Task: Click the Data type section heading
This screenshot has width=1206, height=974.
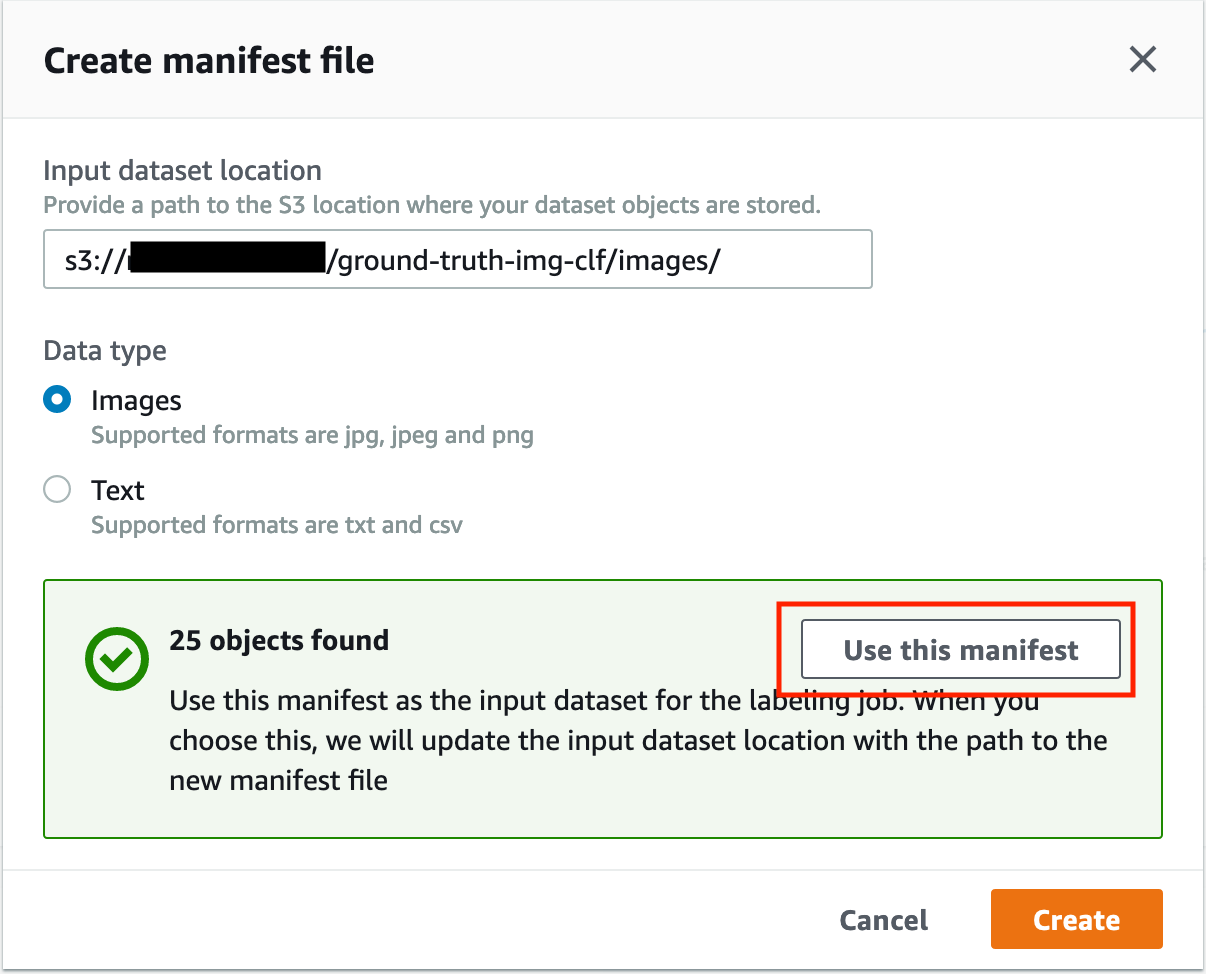Action: (x=105, y=352)
